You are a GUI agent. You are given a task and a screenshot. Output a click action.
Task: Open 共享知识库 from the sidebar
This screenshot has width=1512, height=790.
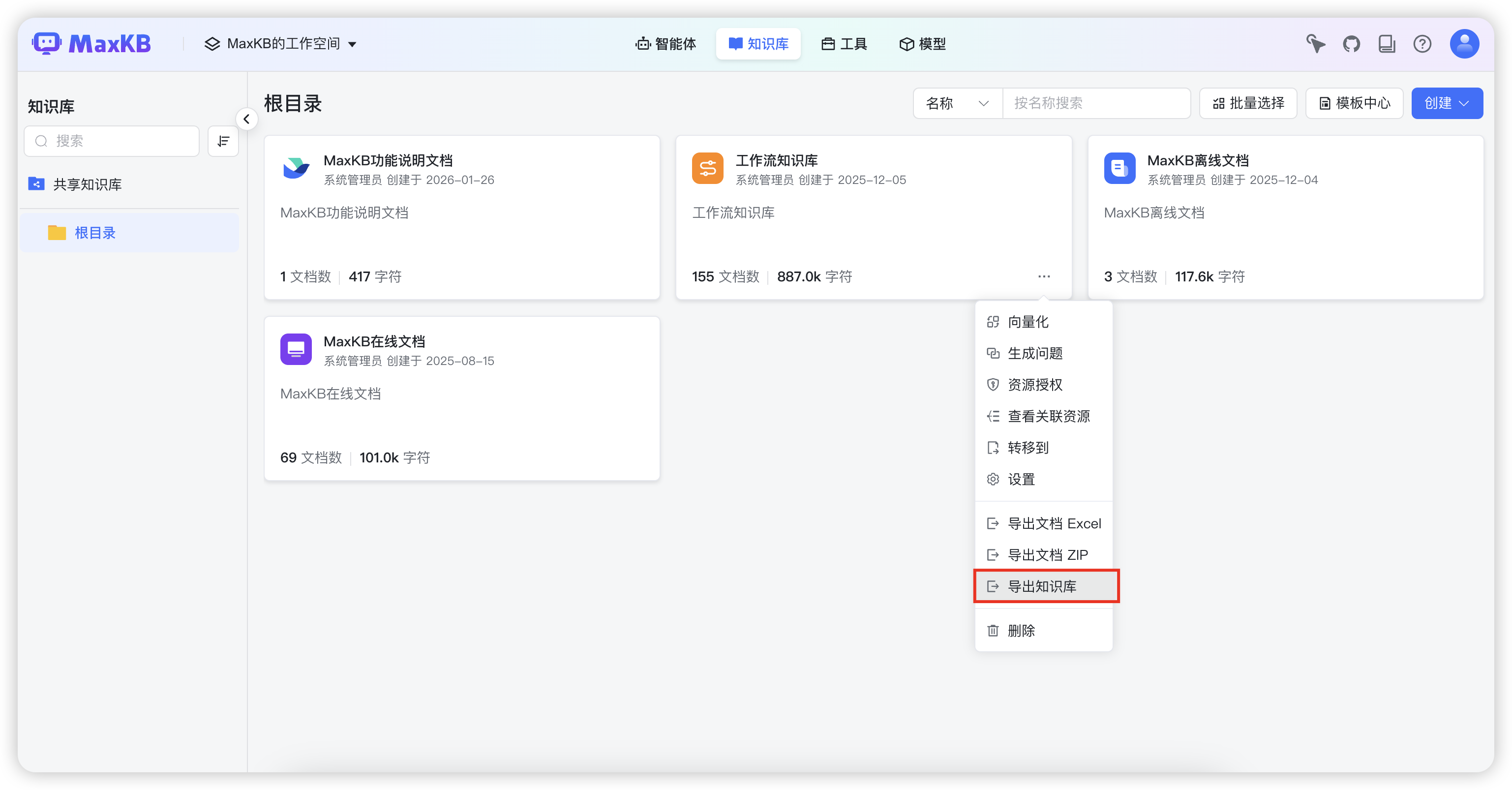pos(86,183)
